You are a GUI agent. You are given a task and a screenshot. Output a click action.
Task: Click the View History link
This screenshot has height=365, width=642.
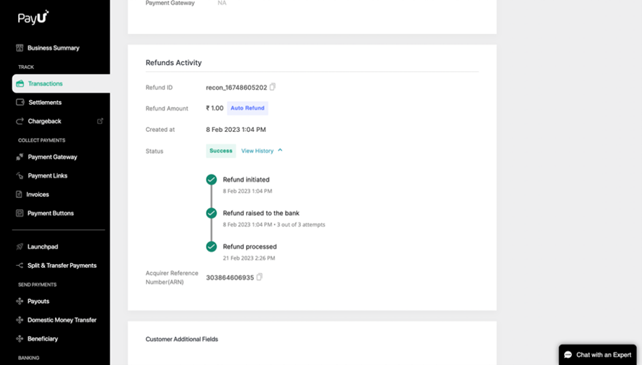pyautogui.click(x=257, y=151)
